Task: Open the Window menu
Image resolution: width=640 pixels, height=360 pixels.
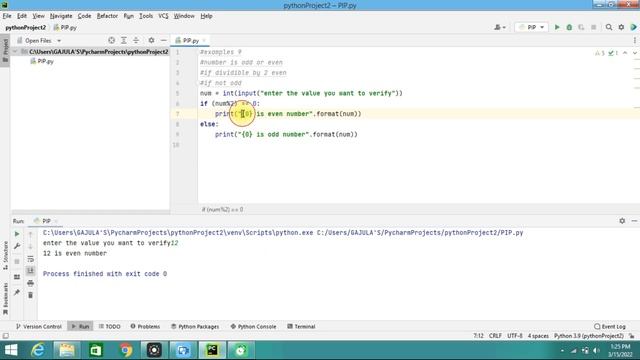Action: coord(184,16)
